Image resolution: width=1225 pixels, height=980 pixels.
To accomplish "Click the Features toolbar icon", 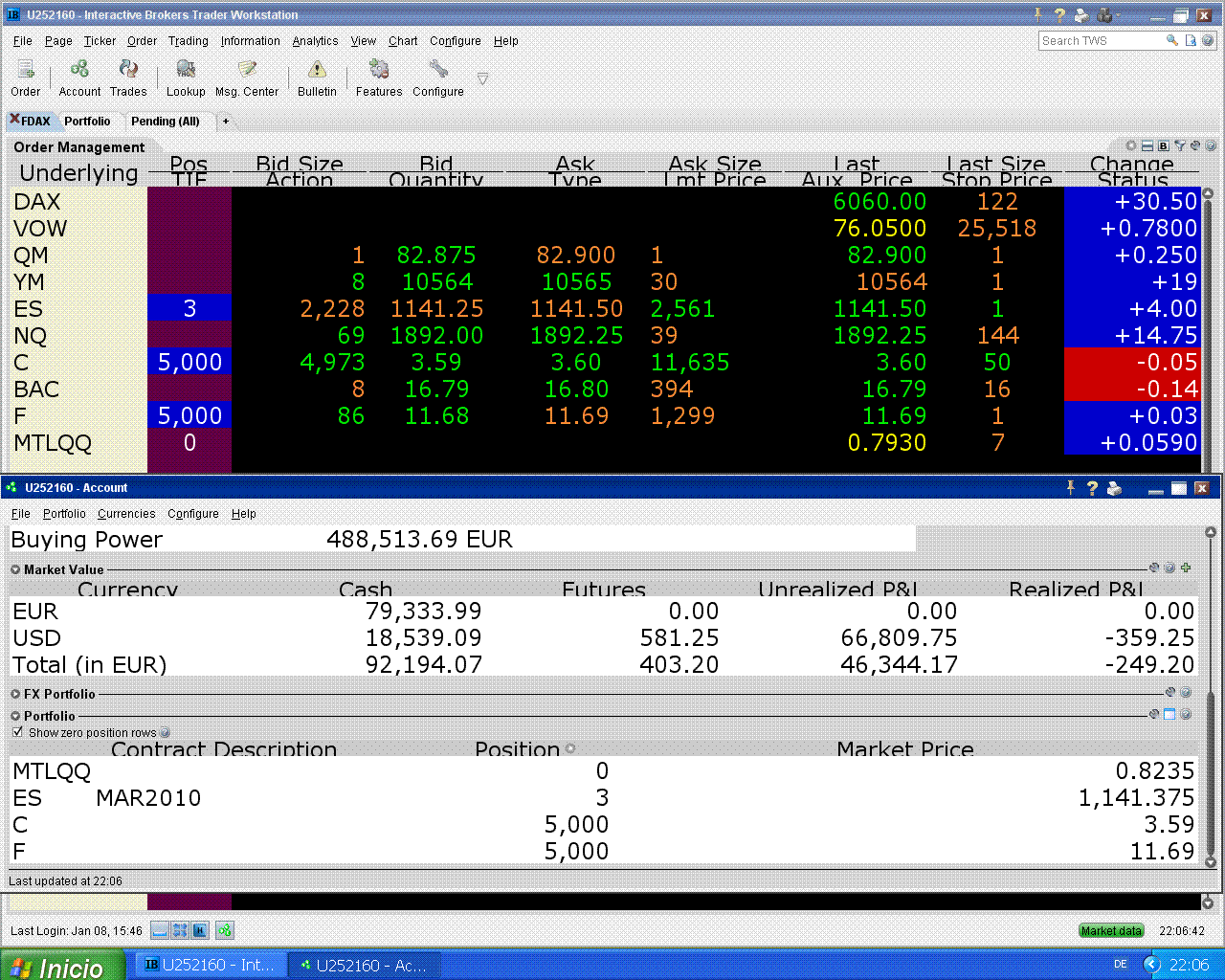I will tap(379, 70).
